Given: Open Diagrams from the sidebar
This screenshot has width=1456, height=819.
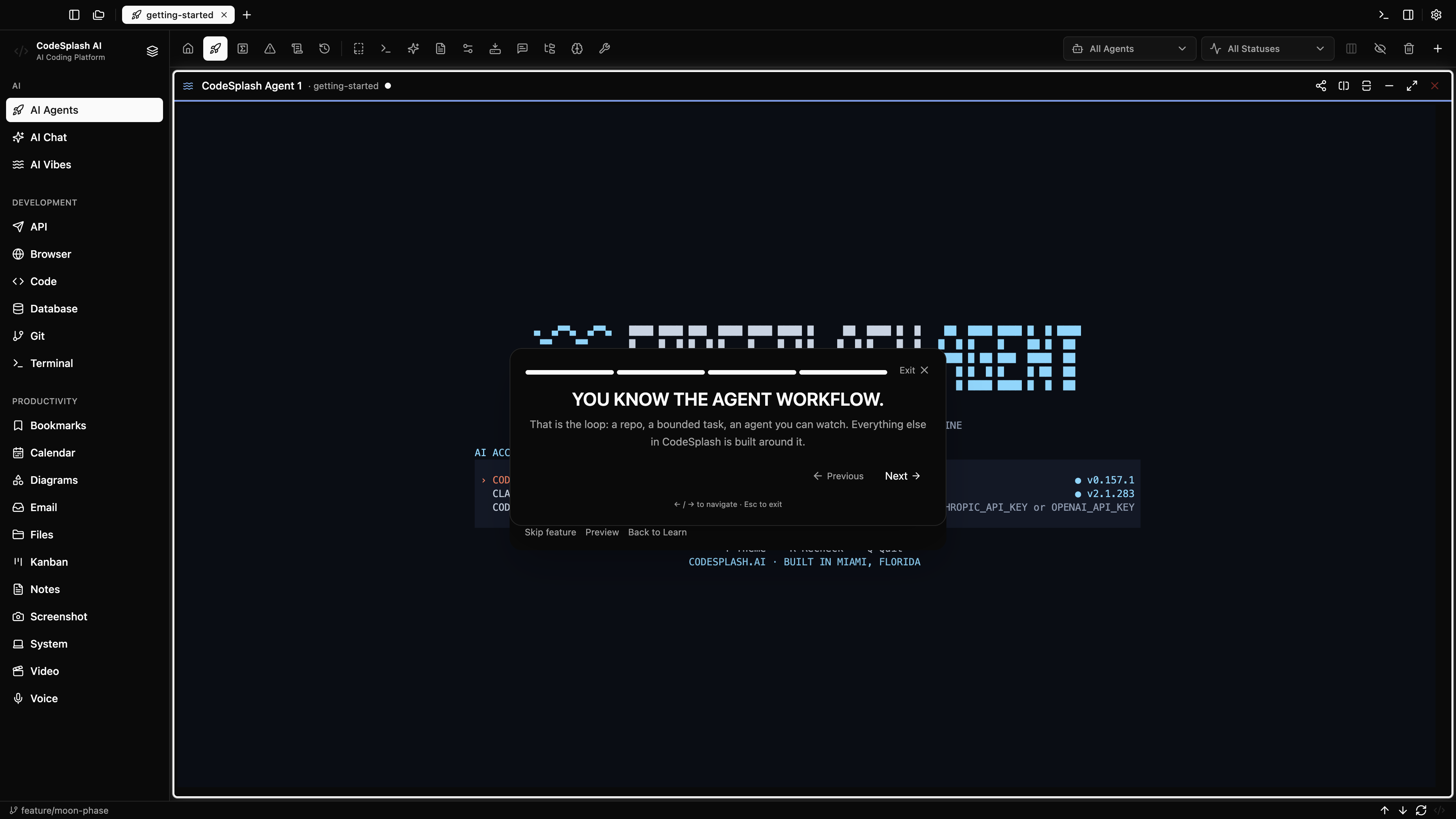Looking at the screenshot, I should click(x=85, y=480).
